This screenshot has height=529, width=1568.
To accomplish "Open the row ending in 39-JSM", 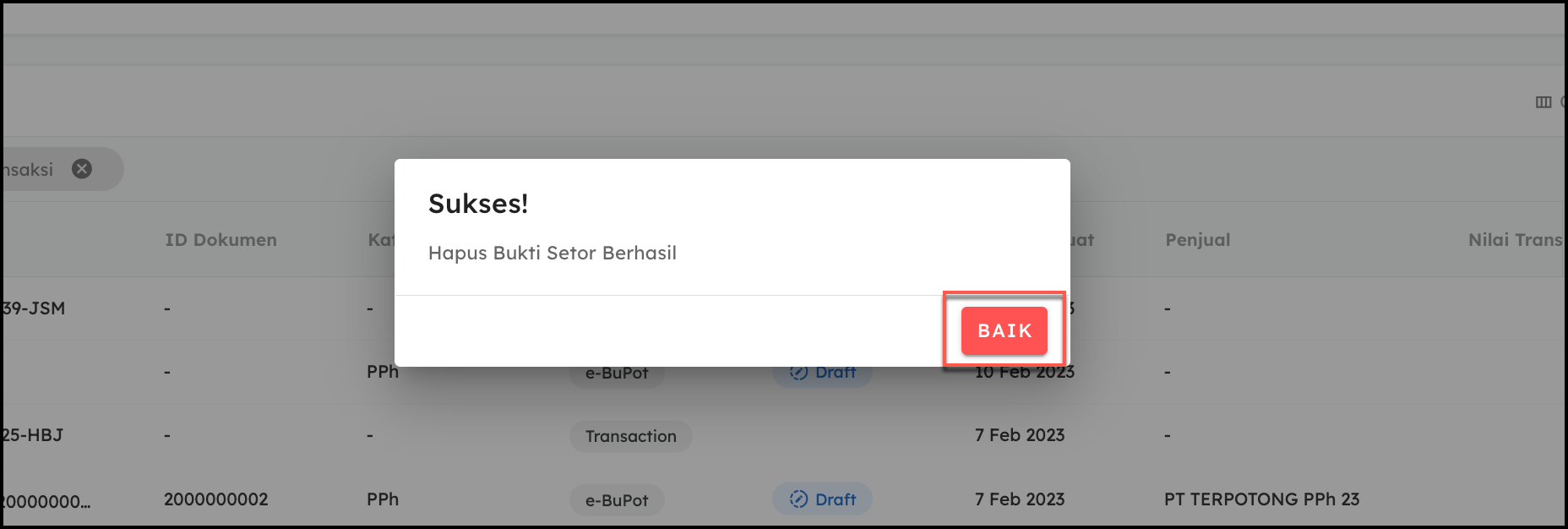I will coord(34,308).
